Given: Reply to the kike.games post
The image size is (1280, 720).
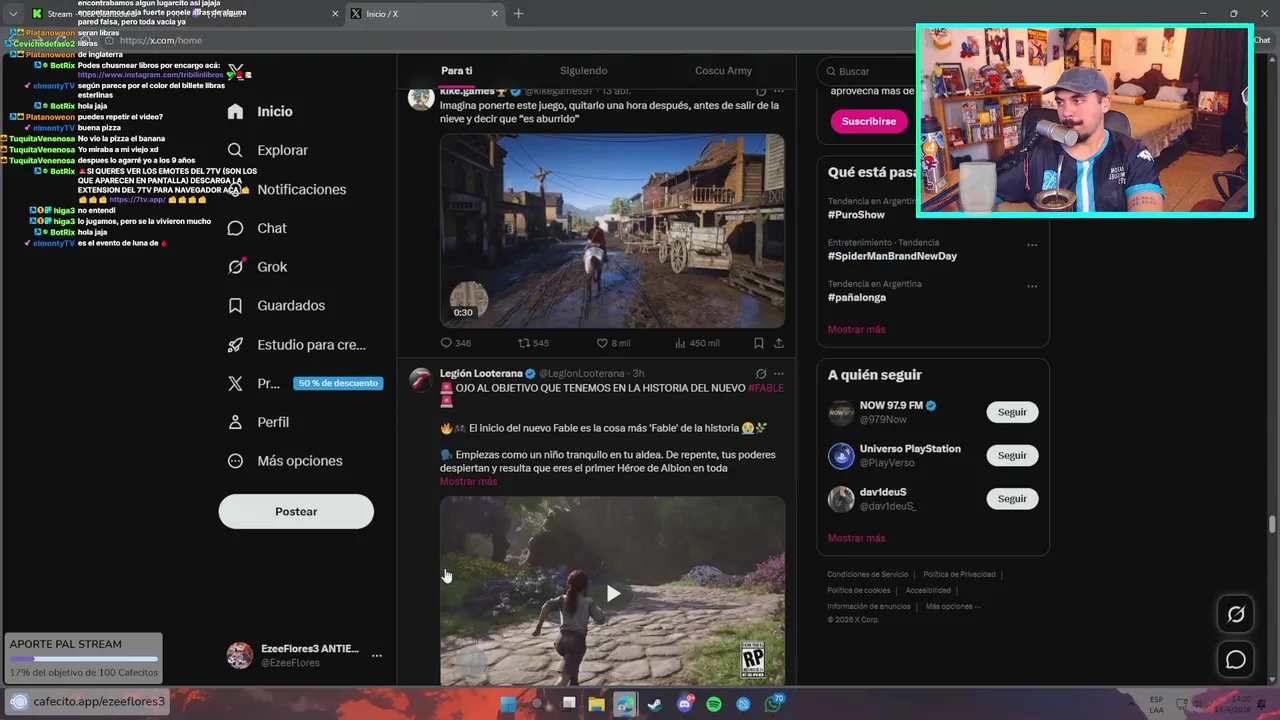Looking at the screenshot, I should click(x=455, y=343).
